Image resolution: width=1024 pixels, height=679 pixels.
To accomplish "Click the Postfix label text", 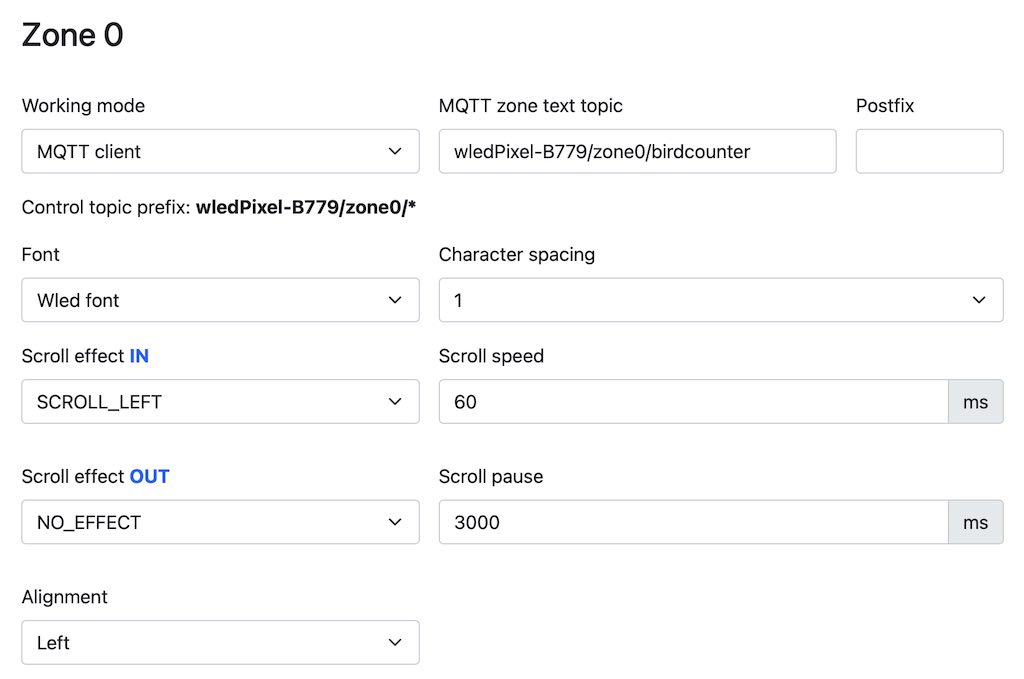I will click(x=885, y=106).
